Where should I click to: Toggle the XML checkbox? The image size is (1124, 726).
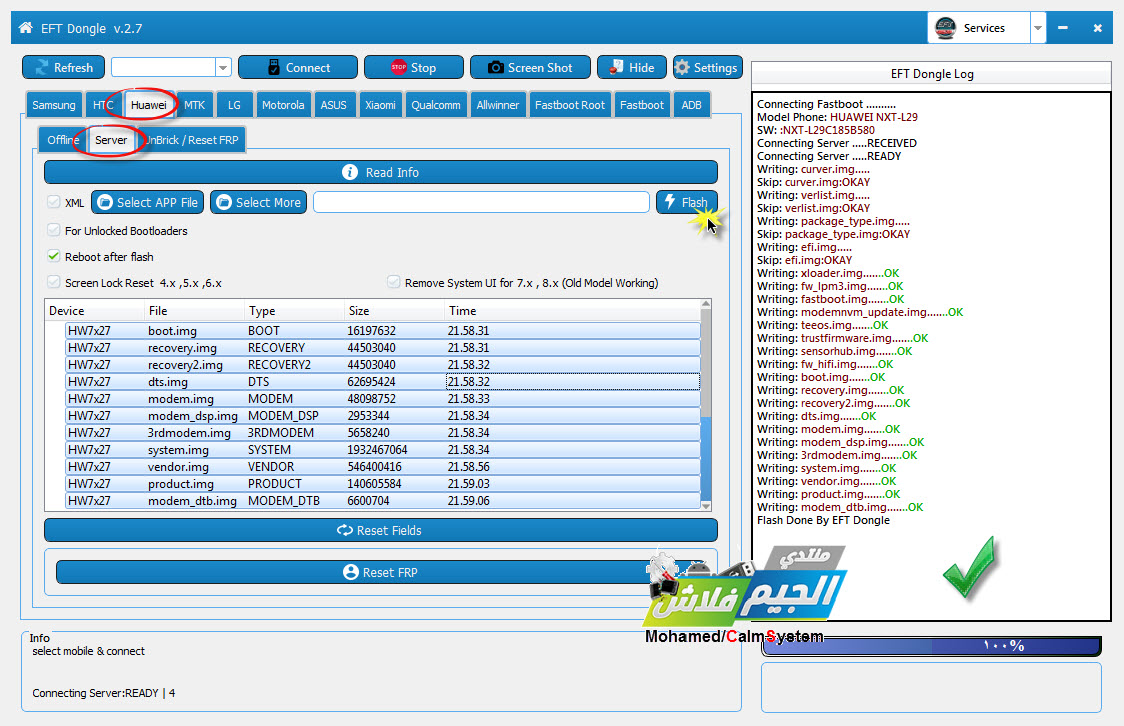54,202
